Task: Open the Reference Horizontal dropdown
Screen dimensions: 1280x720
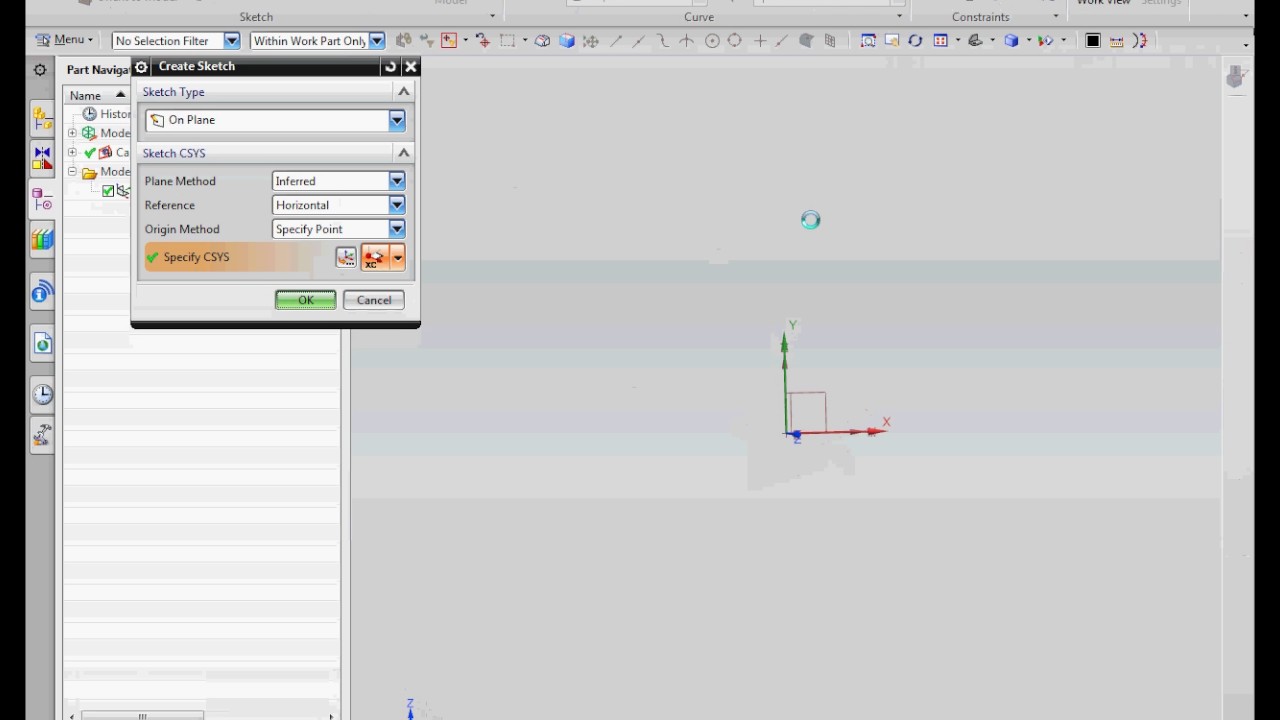Action: pyautogui.click(x=397, y=205)
